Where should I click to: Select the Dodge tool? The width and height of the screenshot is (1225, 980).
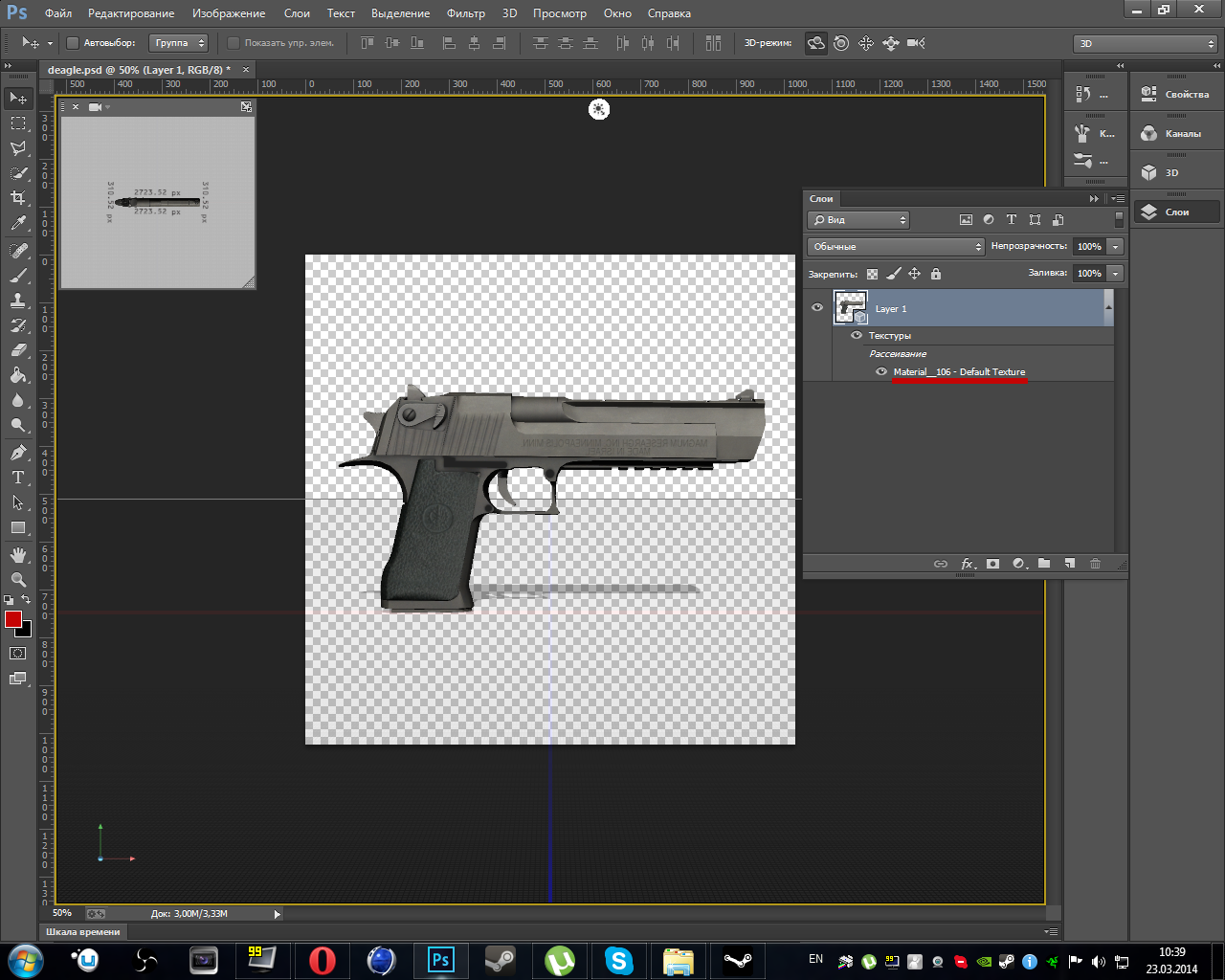(18, 425)
